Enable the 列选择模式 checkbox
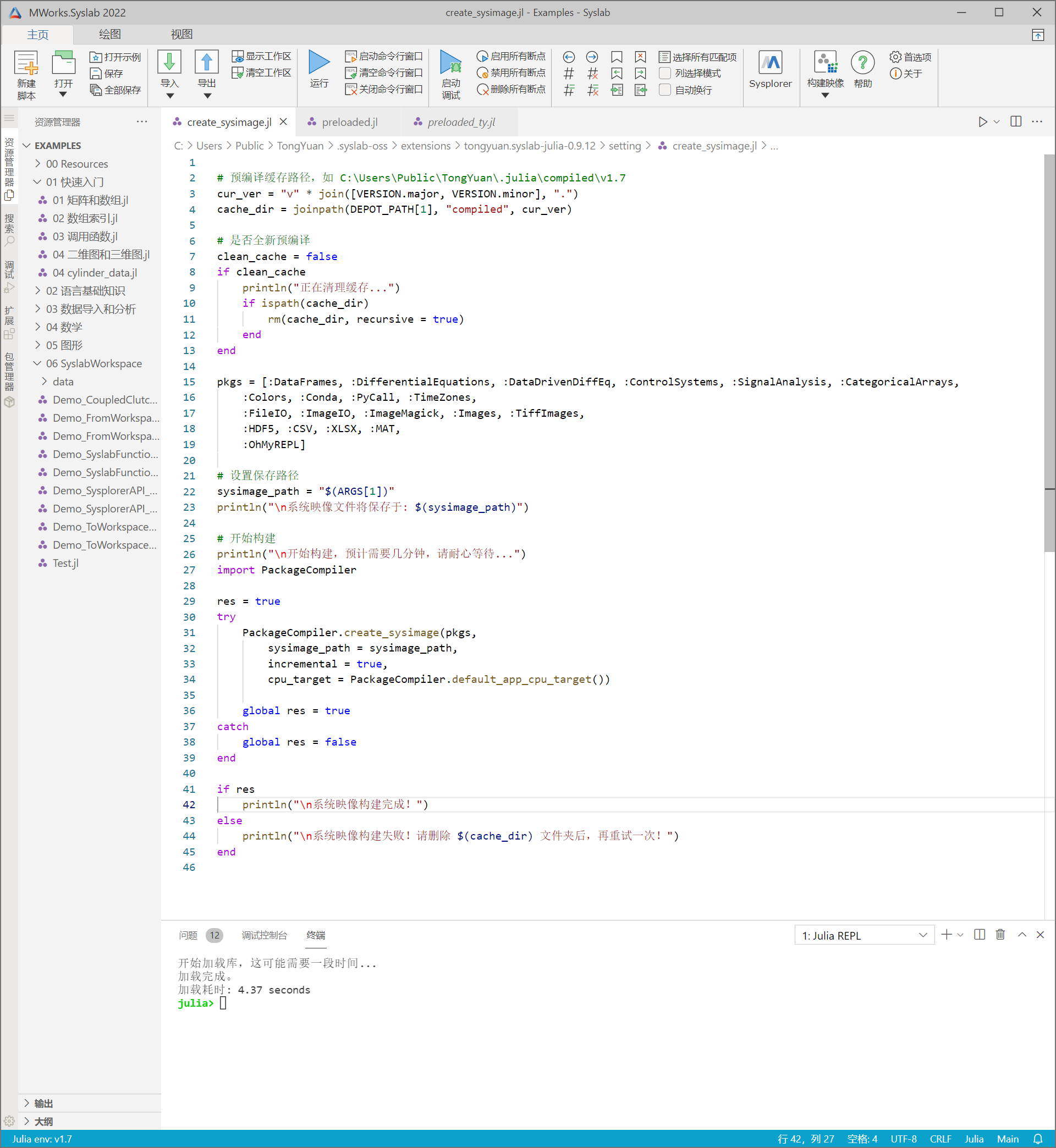Image resolution: width=1056 pixels, height=1148 pixels. click(x=664, y=73)
